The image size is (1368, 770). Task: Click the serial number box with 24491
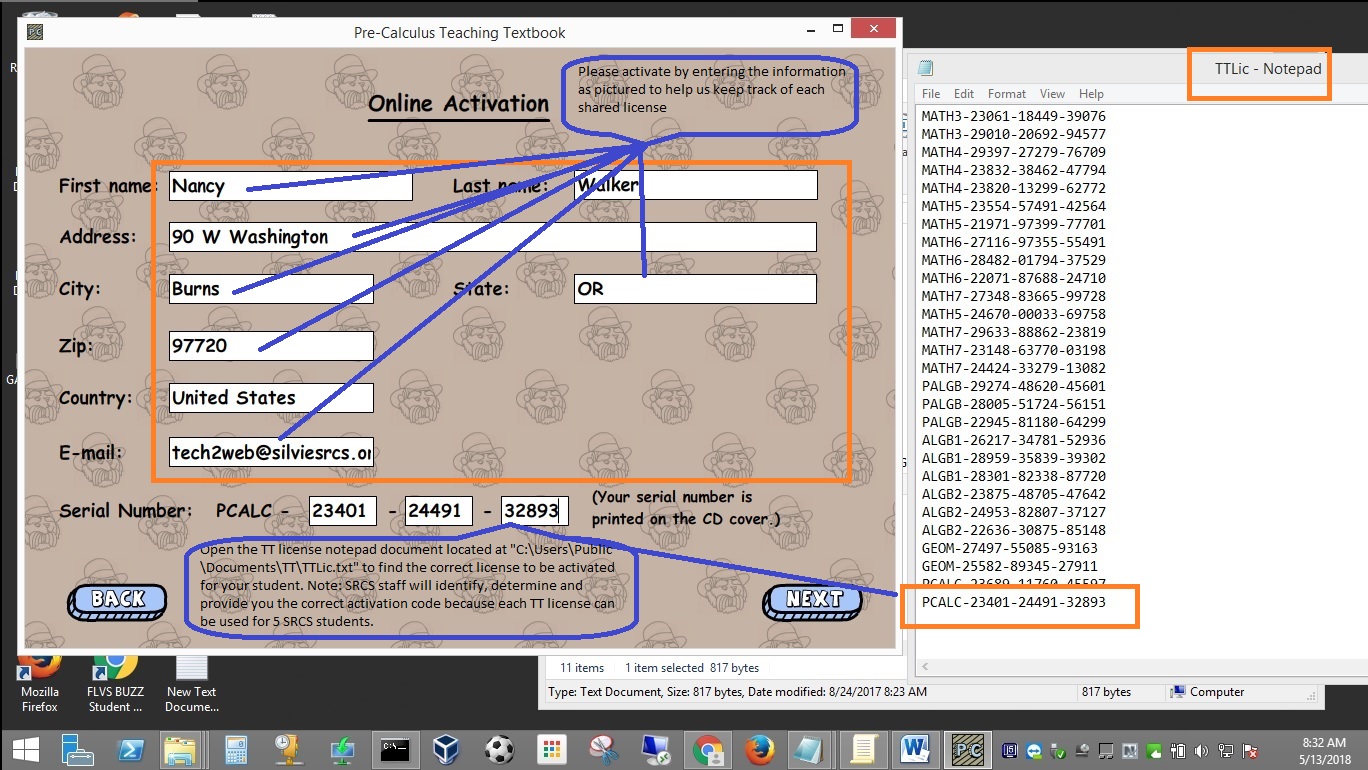click(438, 511)
